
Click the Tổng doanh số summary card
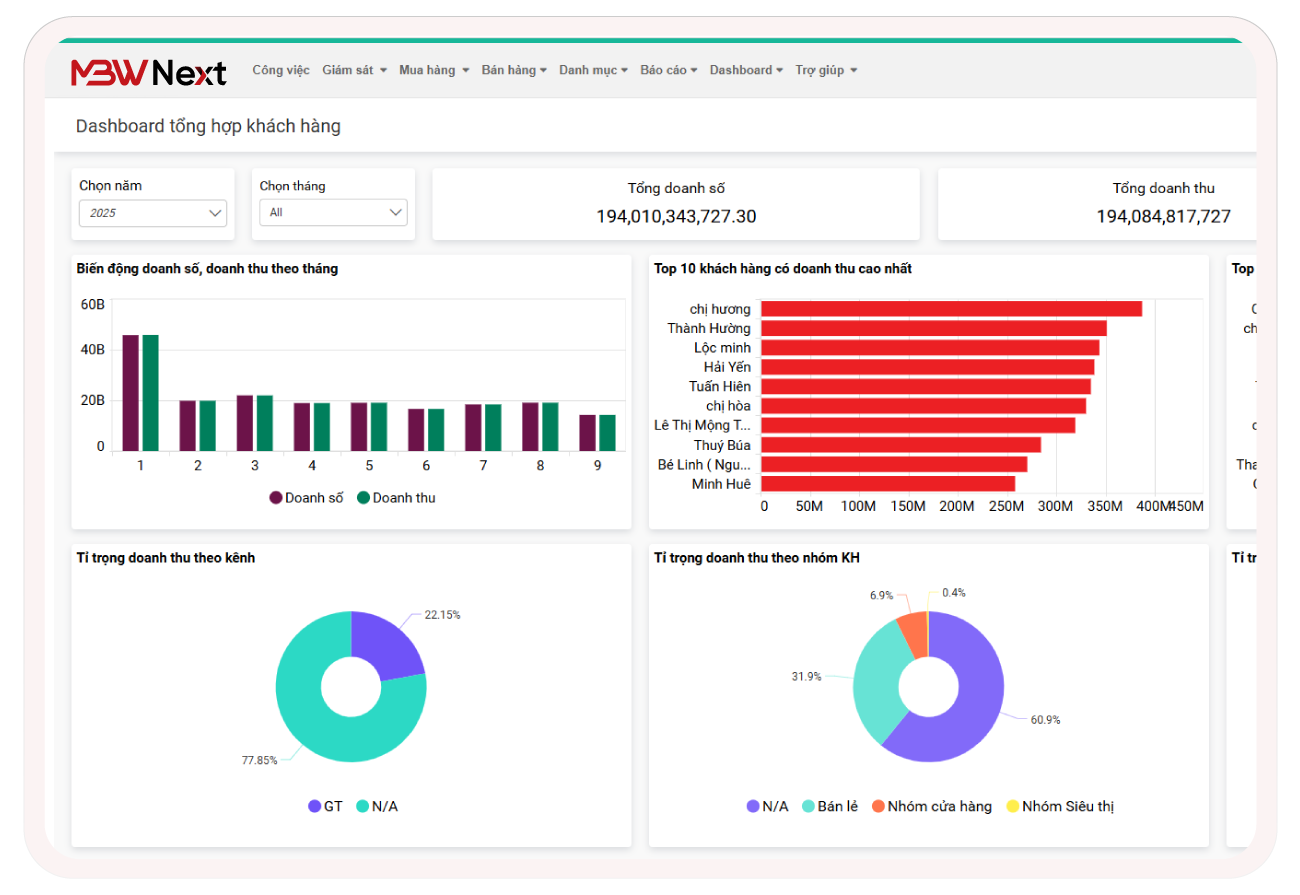click(x=676, y=204)
